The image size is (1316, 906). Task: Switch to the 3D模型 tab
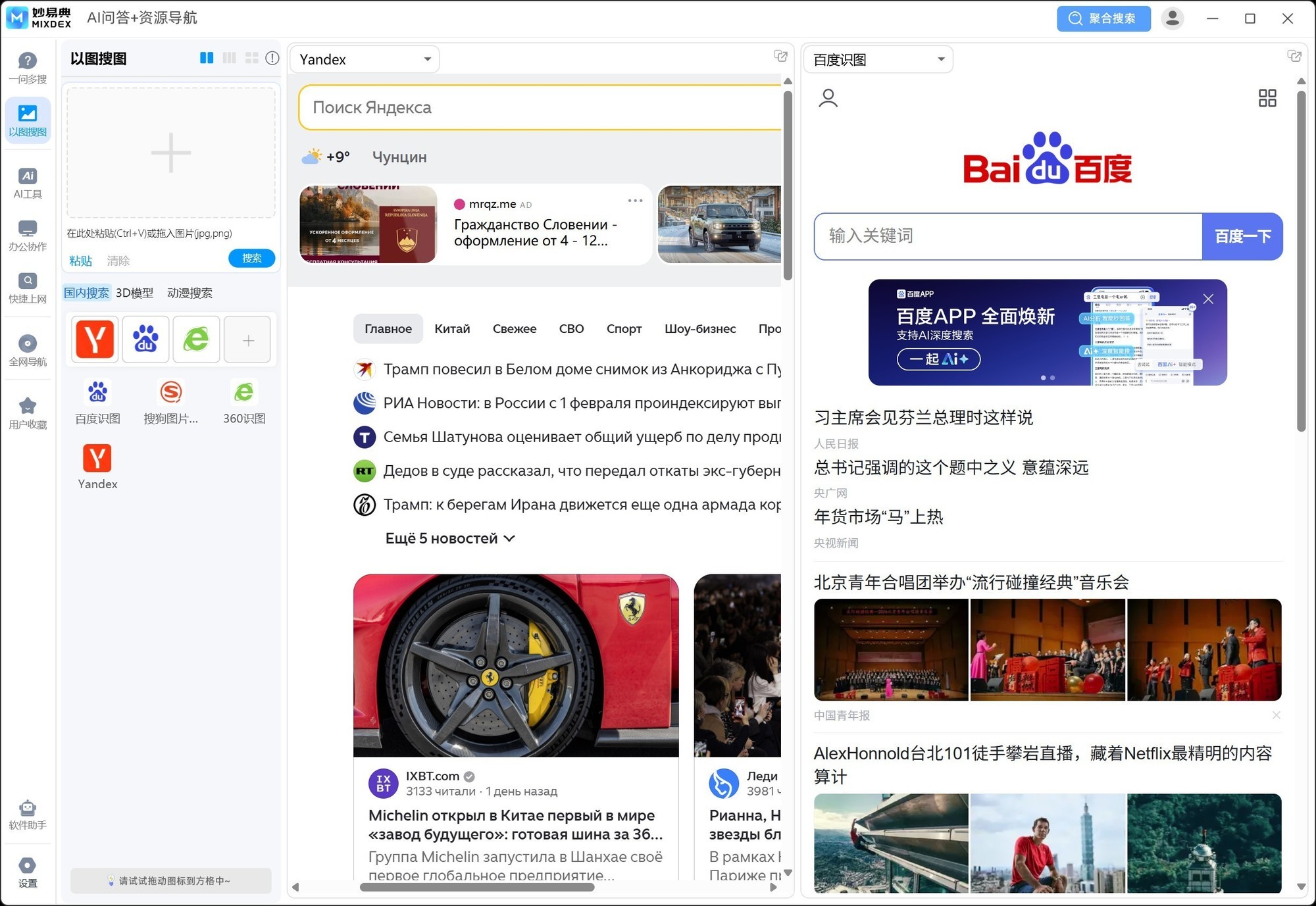pyautogui.click(x=134, y=292)
